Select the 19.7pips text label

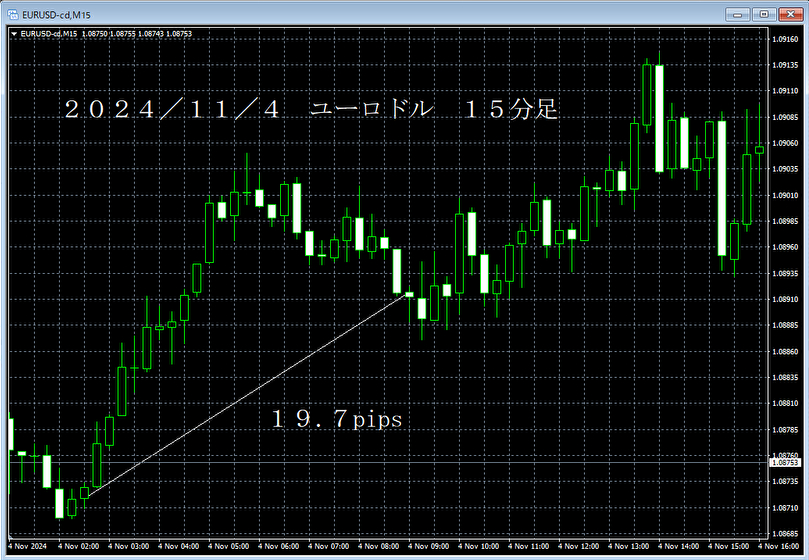[x=336, y=420]
